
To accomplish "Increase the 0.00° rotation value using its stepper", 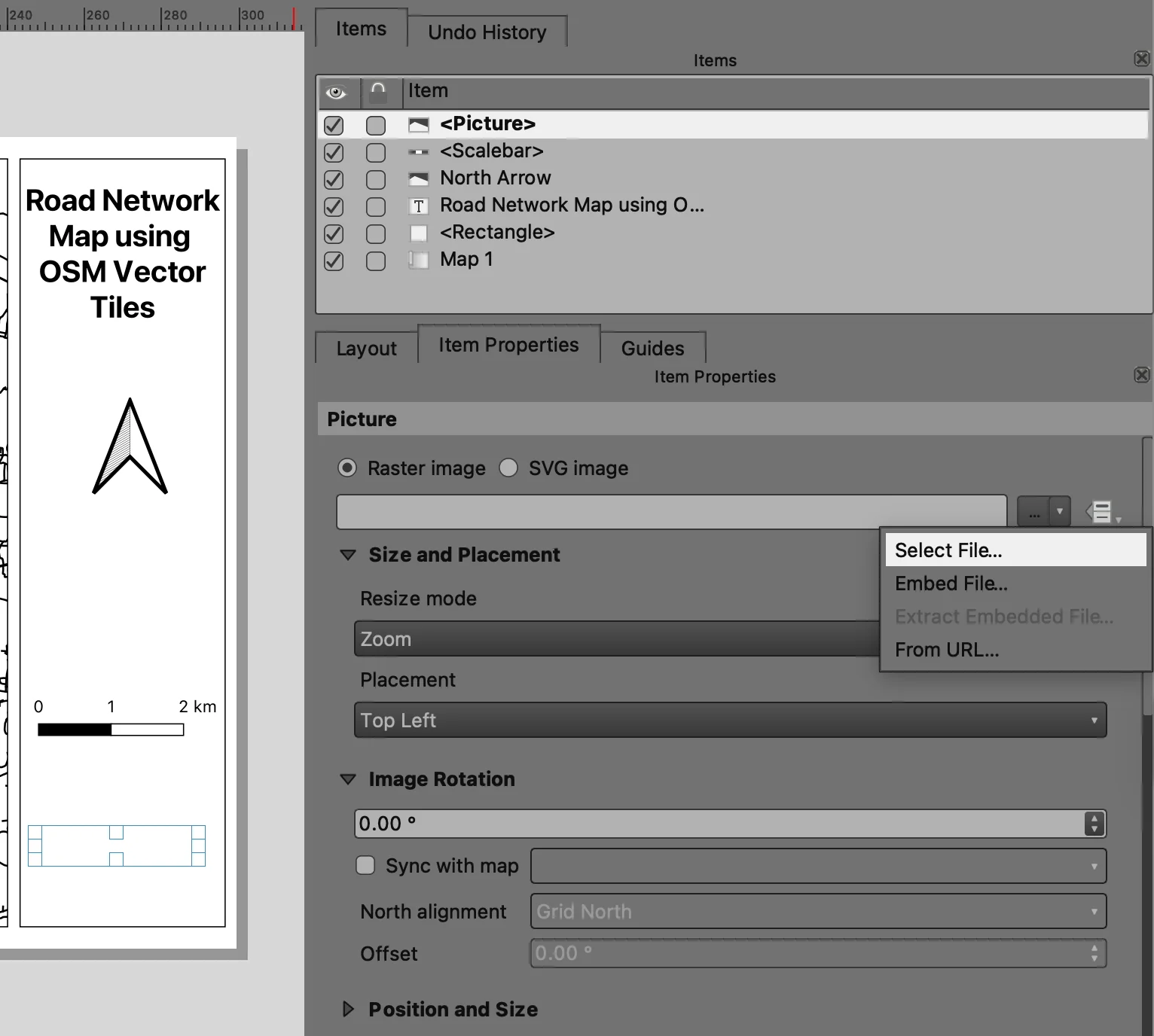I will pyautogui.click(x=1094, y=819).
